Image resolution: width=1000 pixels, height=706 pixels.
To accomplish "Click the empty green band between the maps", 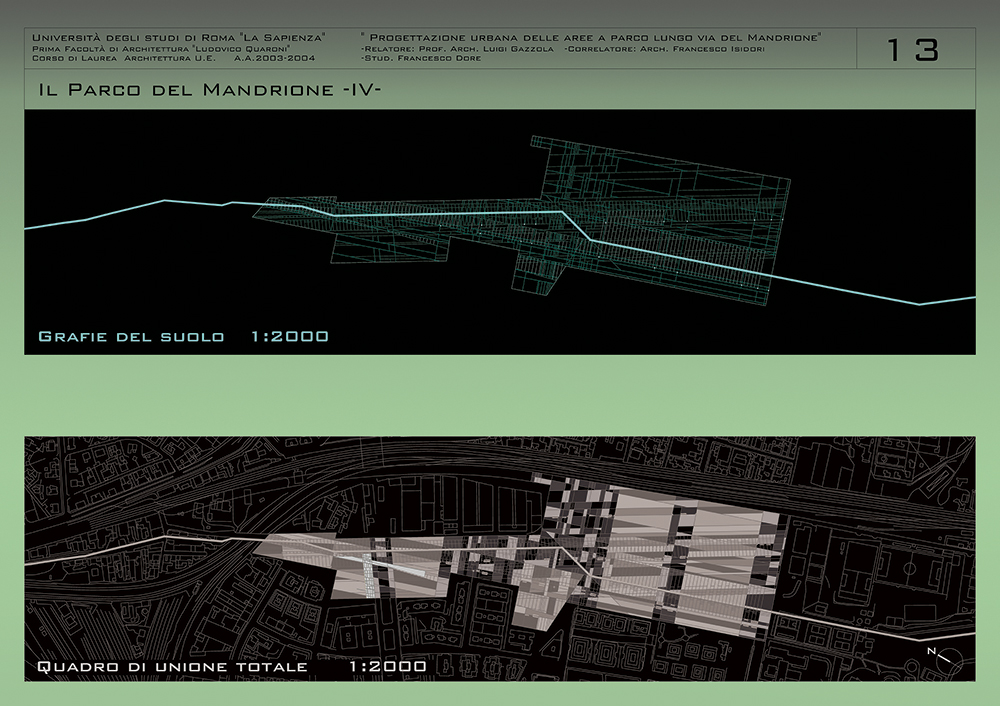I will tap(500, 395).
